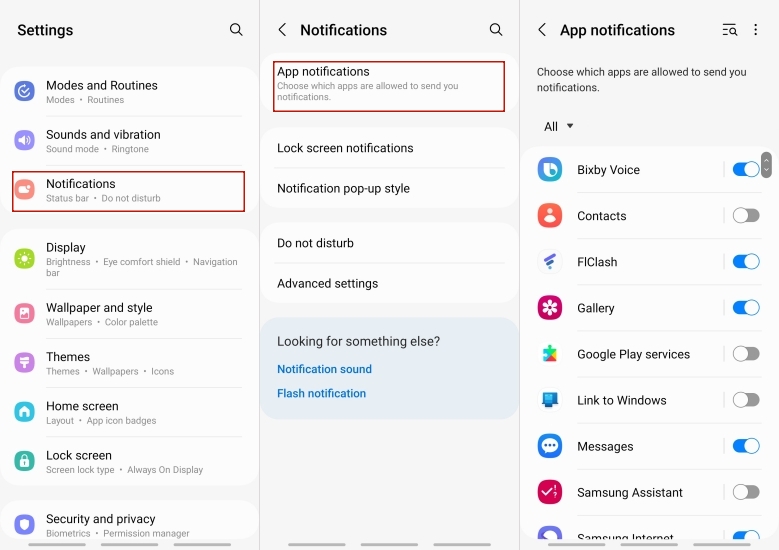The width and height of the screenshot is (779, 550).
Task: Open Themes settings entry
Action: (128, 363)
